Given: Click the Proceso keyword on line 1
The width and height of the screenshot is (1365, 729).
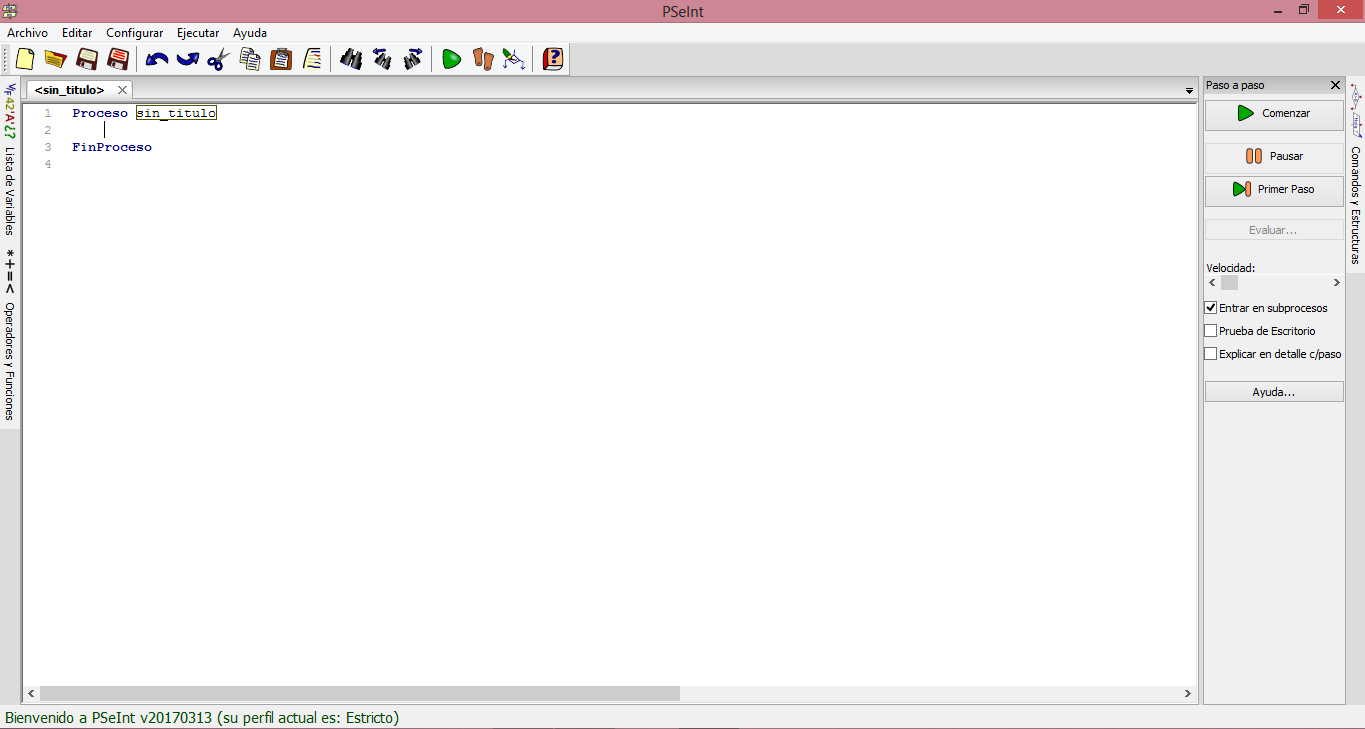Looking at the screenshot, I should (100, 113).
